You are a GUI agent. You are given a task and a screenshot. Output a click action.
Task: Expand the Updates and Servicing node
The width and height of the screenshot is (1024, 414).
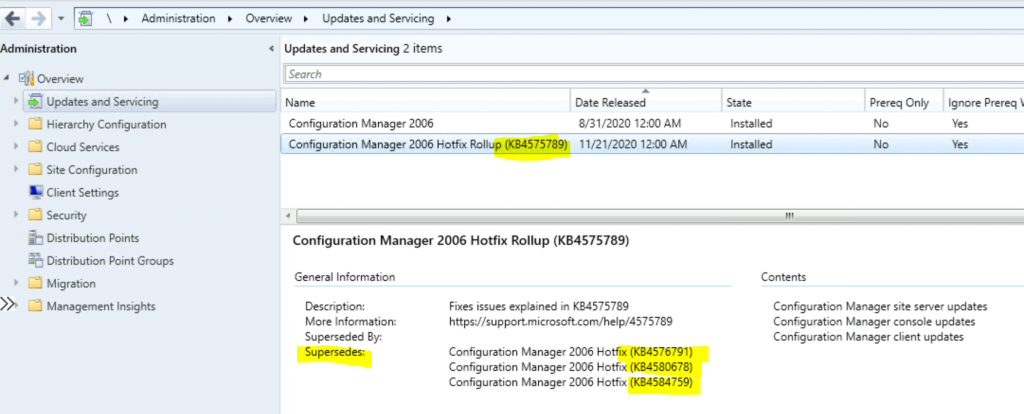(x=16, y=101)
